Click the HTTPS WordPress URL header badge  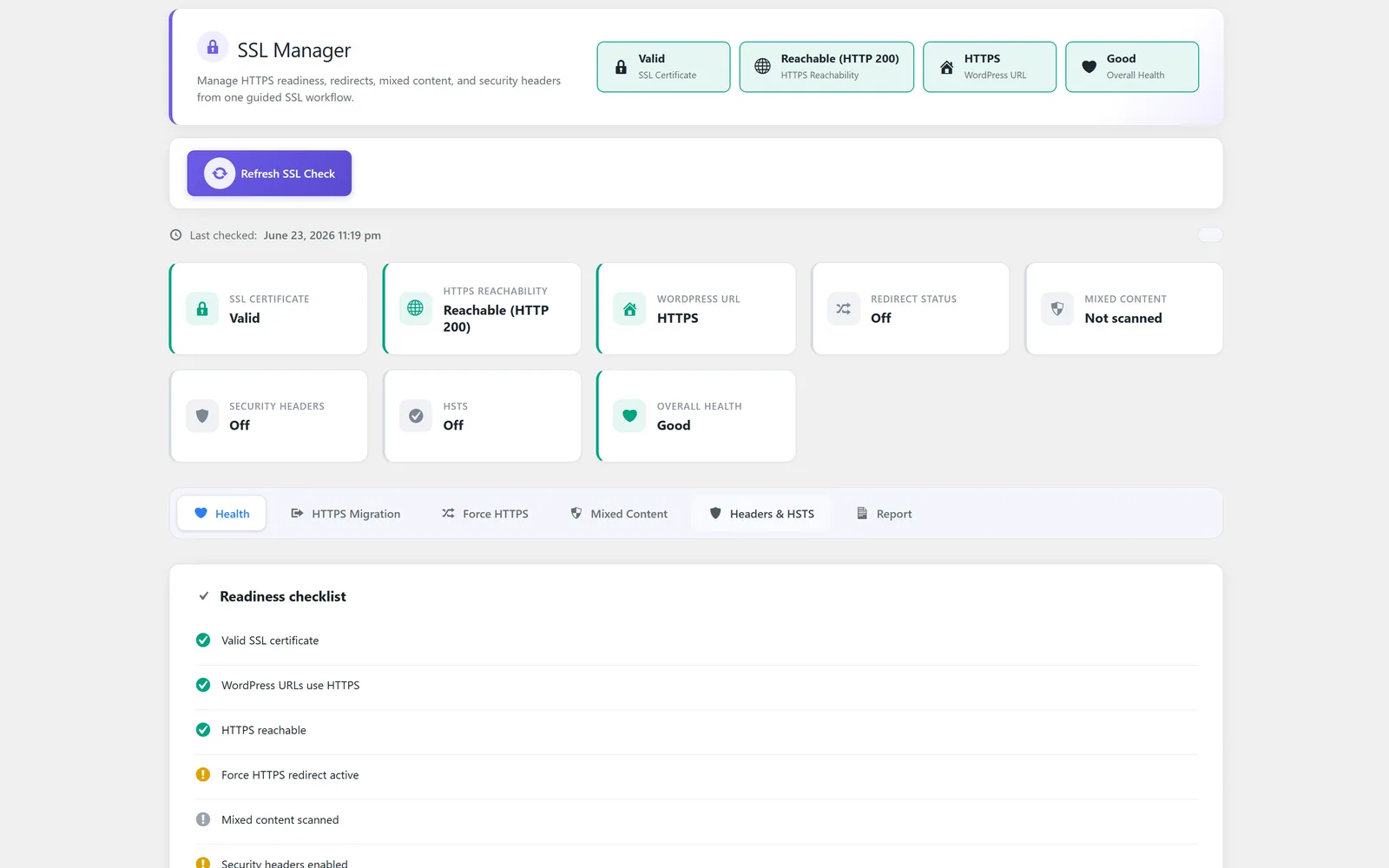990,67
